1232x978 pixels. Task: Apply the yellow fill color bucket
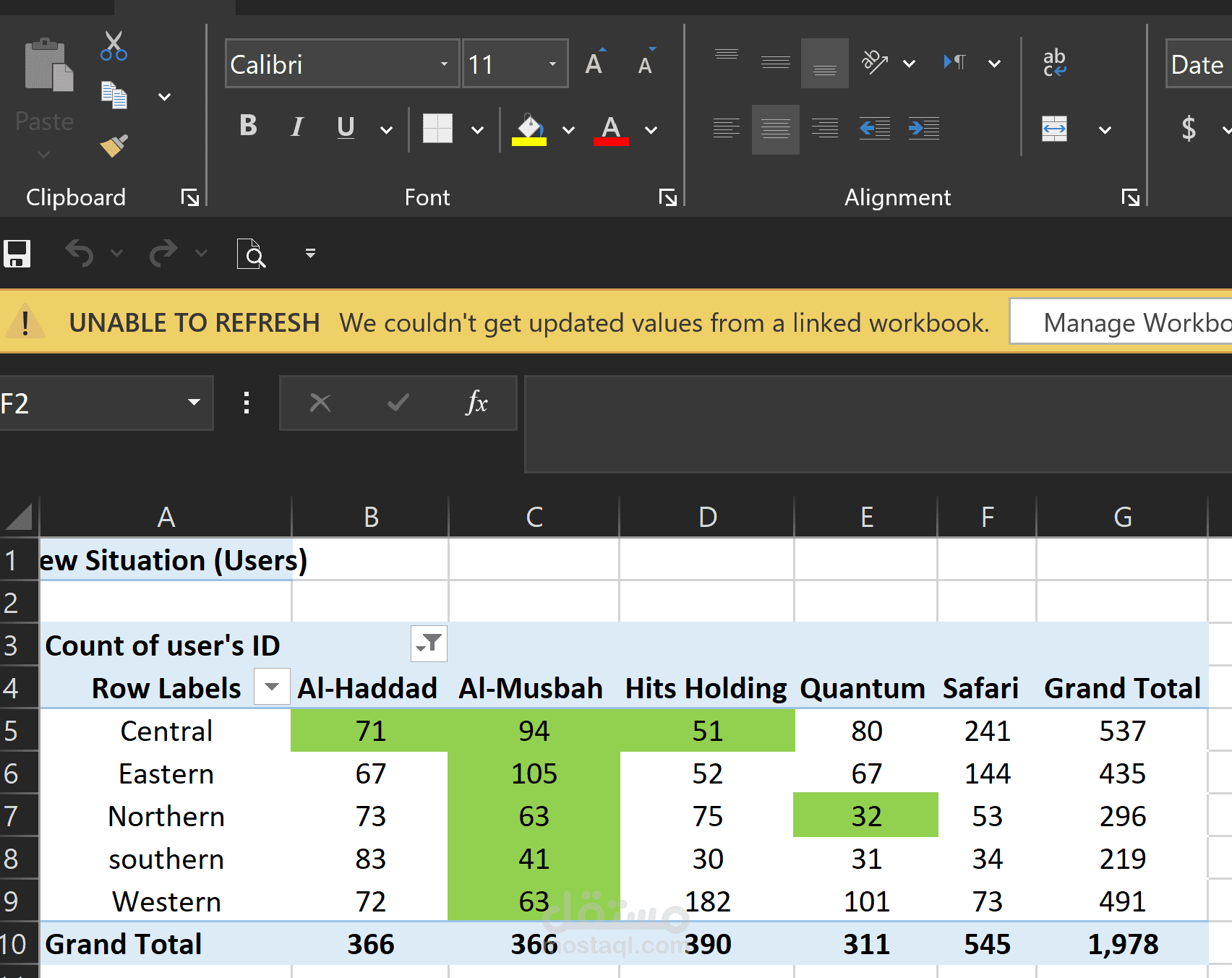tap(529, 129)
